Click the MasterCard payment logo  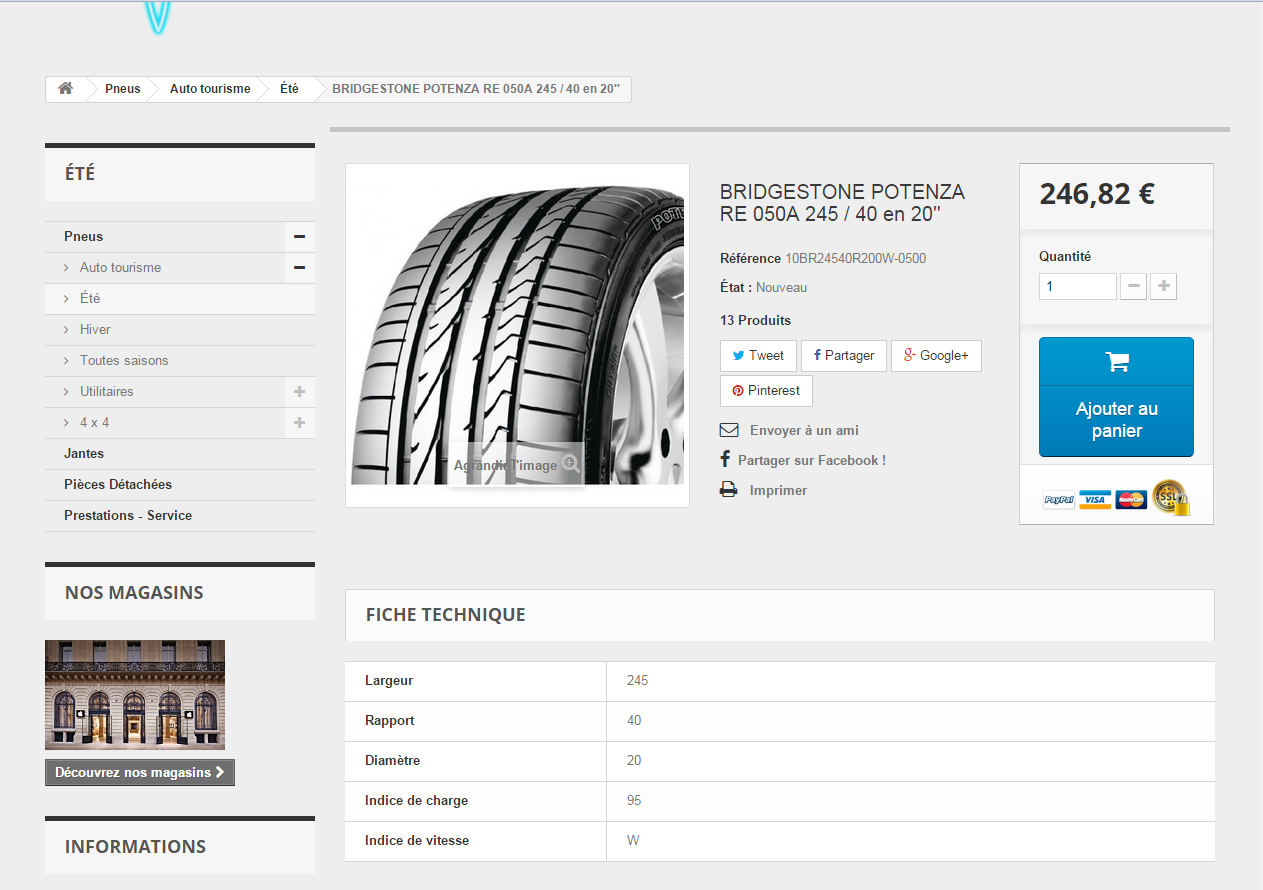[1131, 500]
